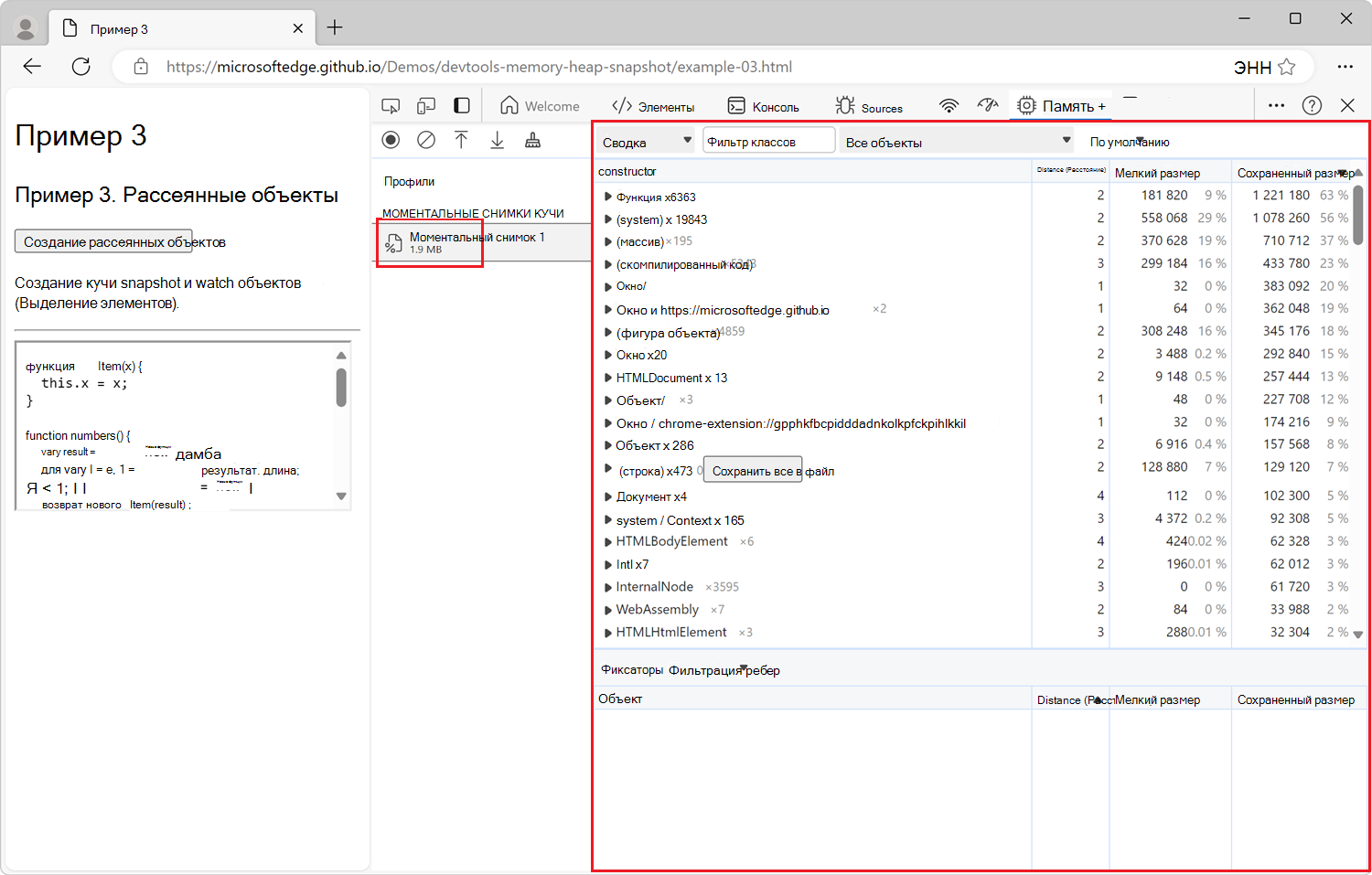1372x875 pixels.
Task: Reload the page with the refresh icon
Action: point(81,67)
